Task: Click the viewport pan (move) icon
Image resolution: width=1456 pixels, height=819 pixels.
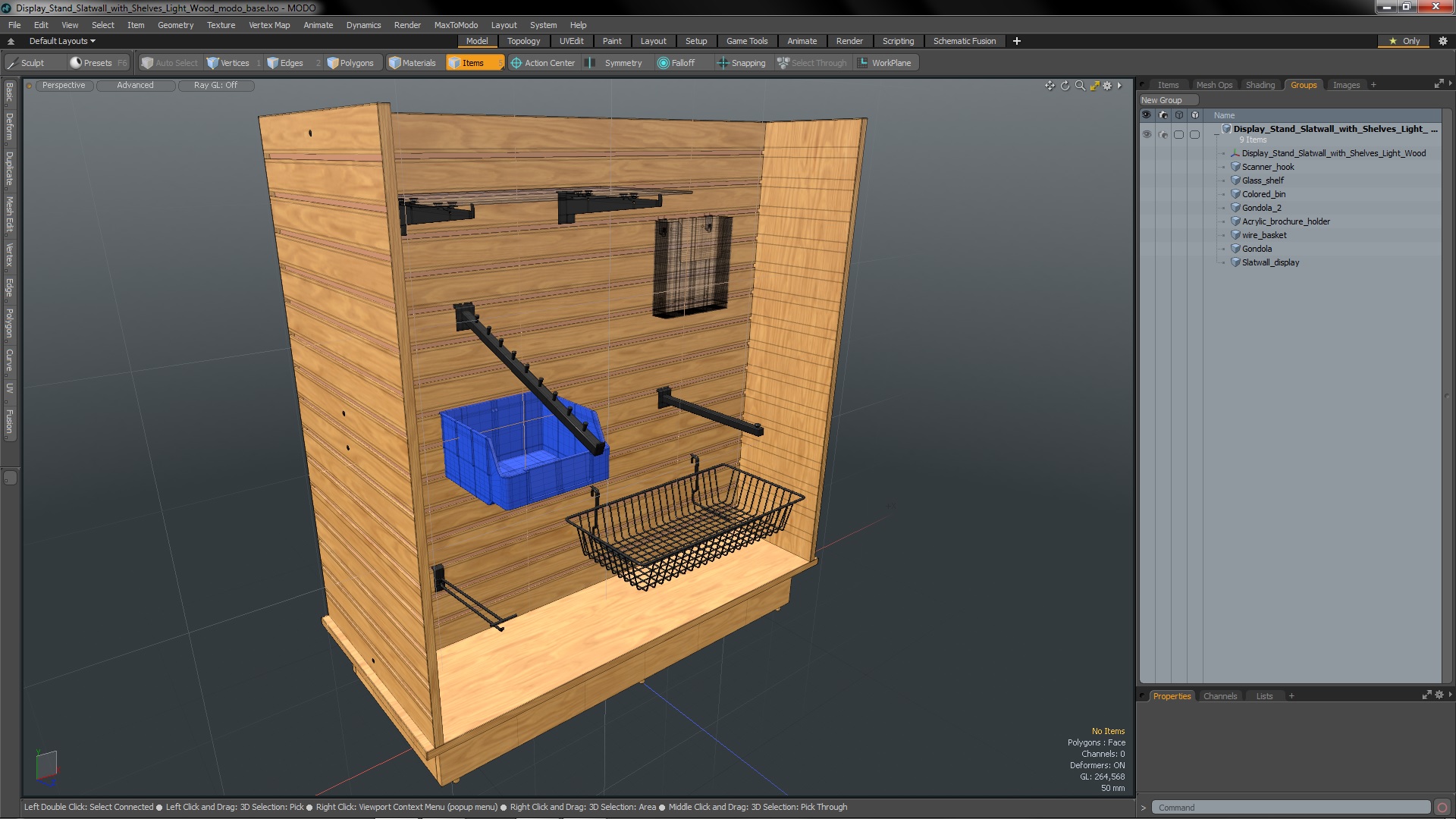Action: pos(1050,86)
